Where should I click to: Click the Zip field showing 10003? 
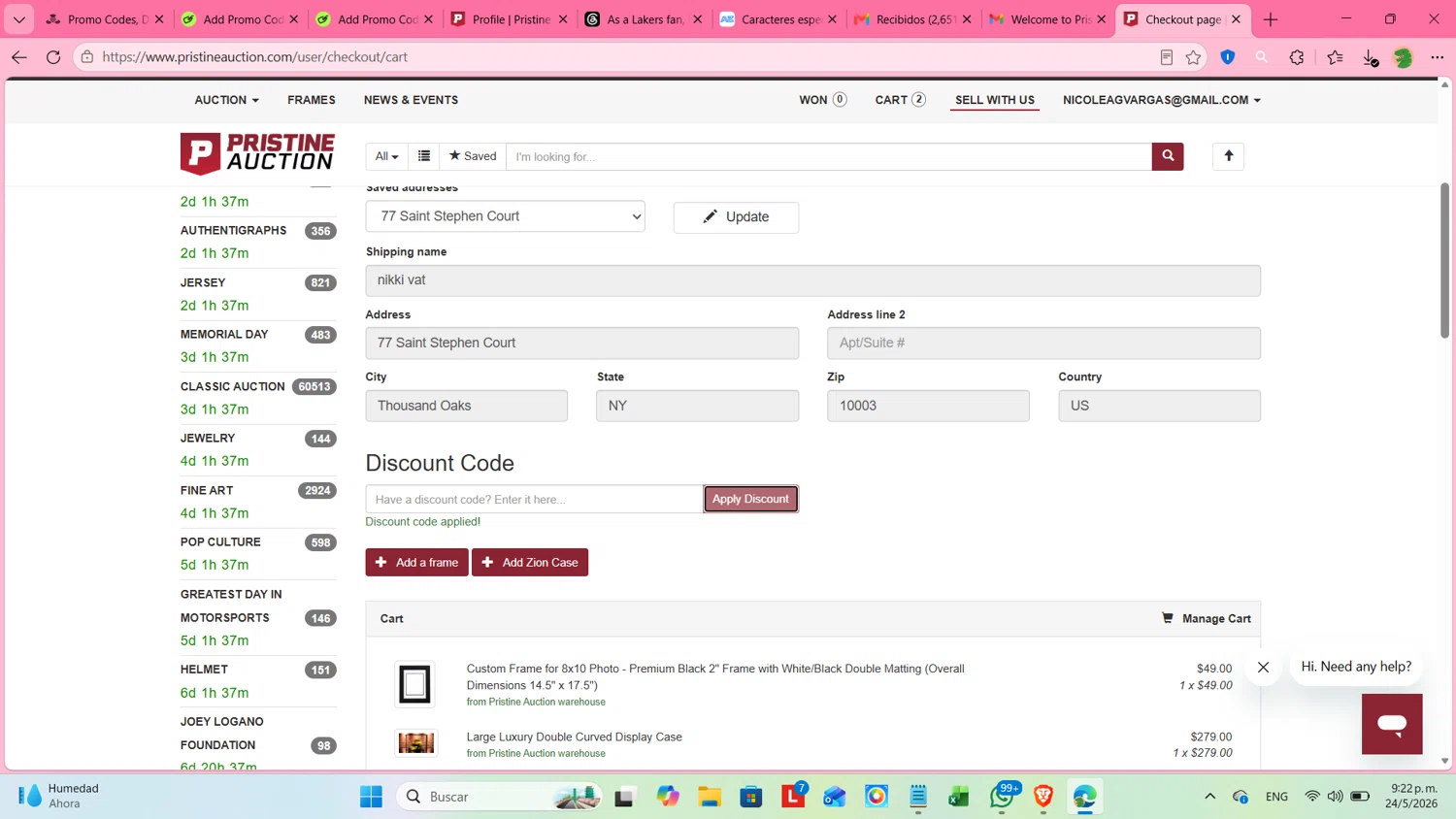click(x=928, y=406)
